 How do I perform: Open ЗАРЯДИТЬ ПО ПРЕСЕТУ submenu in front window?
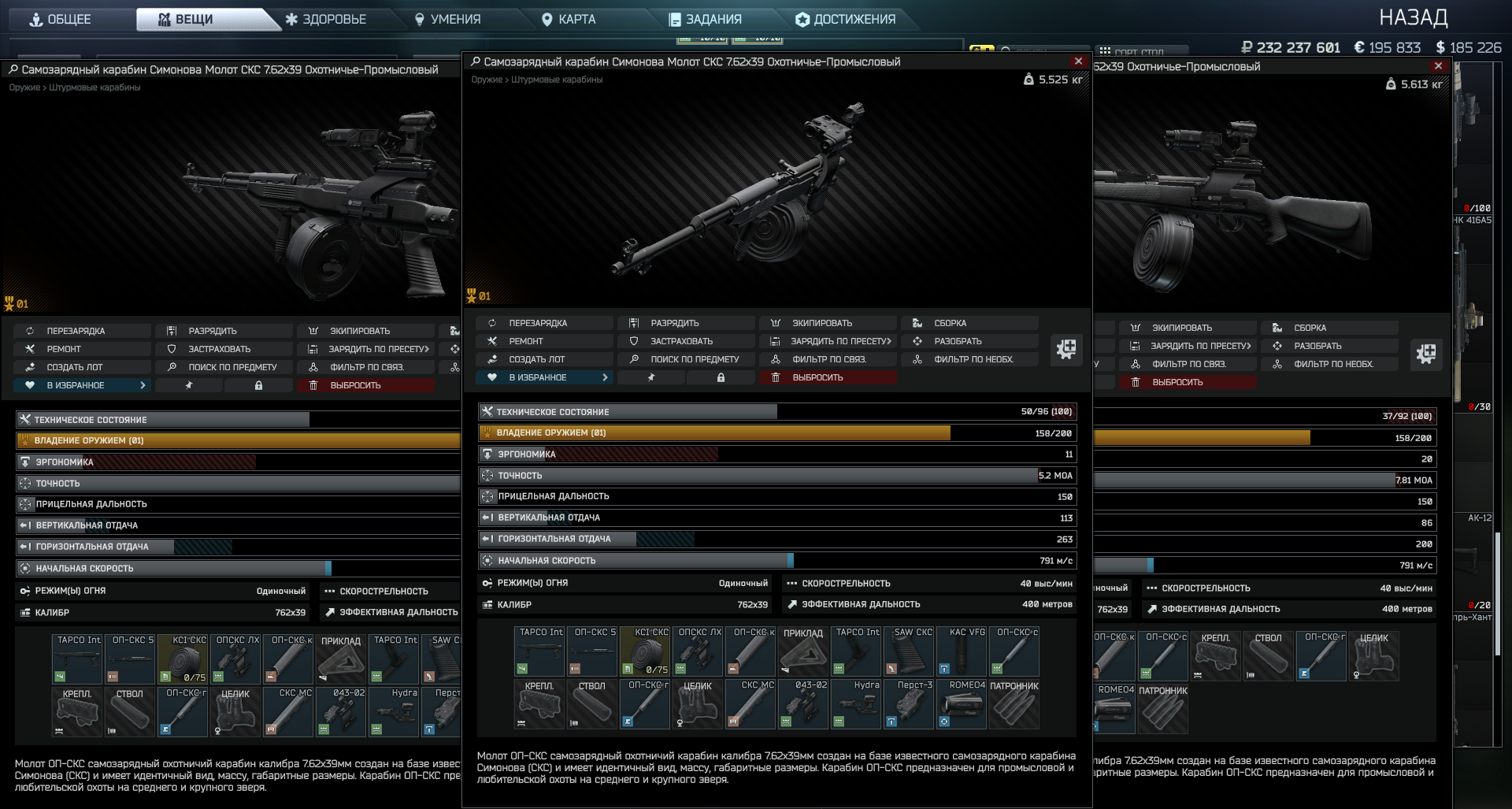(828, 341)
